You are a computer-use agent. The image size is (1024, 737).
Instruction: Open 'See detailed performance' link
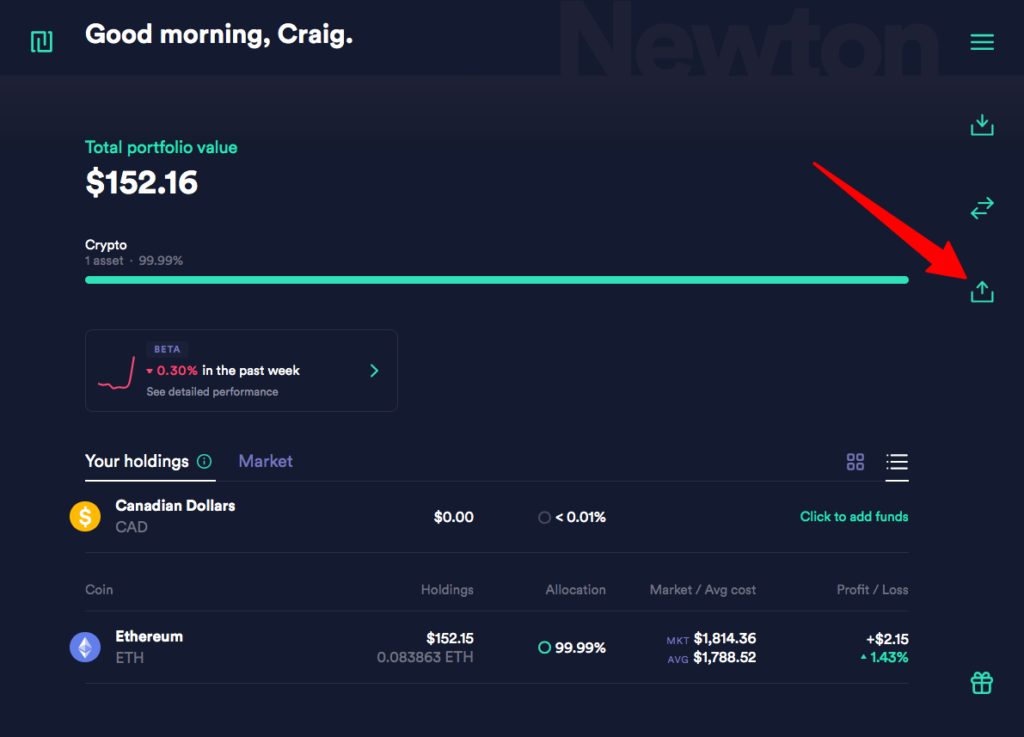pos(212,392)
